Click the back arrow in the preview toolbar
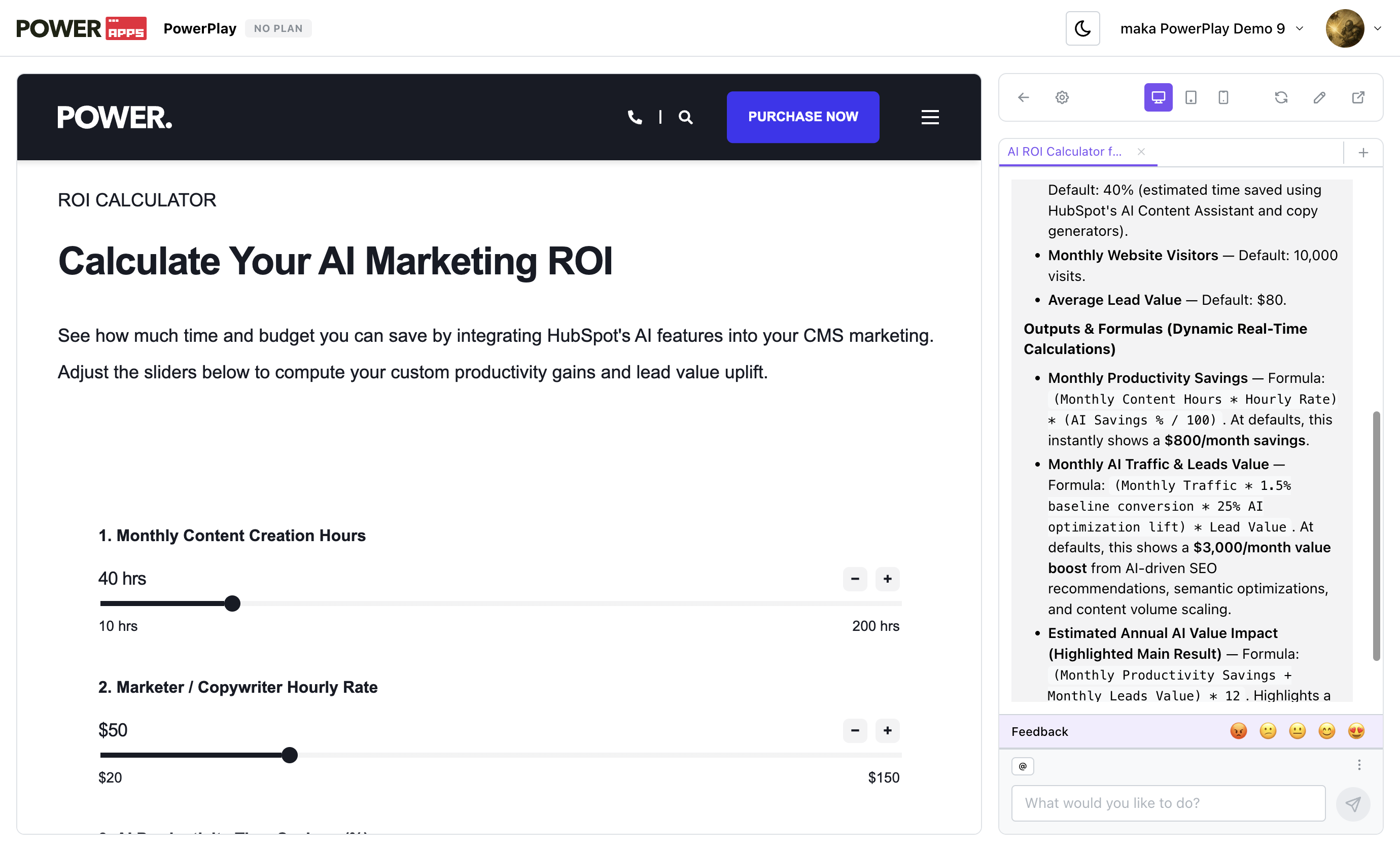This screenshot has width=1400, height=851. tap(1023, 98)
